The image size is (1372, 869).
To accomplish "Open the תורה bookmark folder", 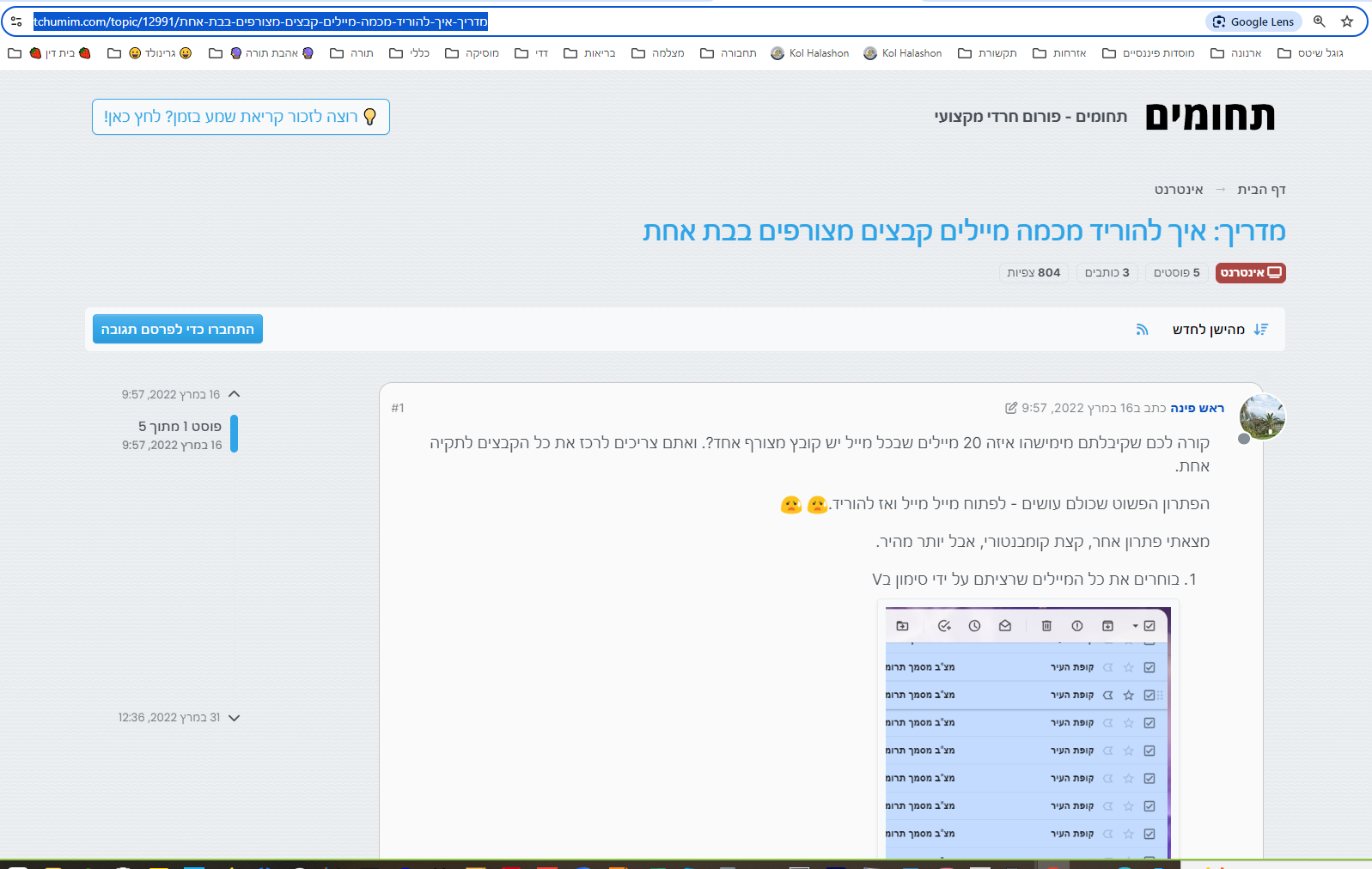I will click(351, 53).
